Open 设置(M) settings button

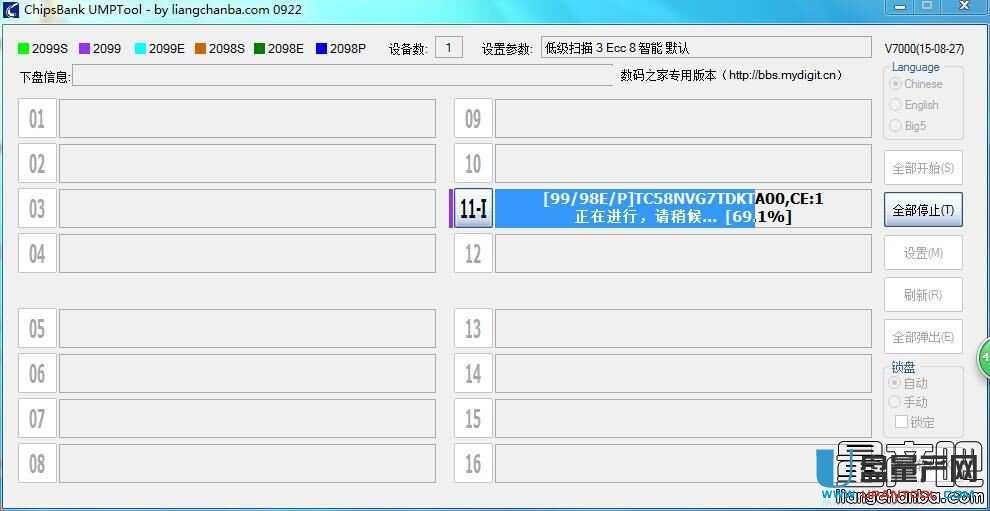click(x=923, y=253)
